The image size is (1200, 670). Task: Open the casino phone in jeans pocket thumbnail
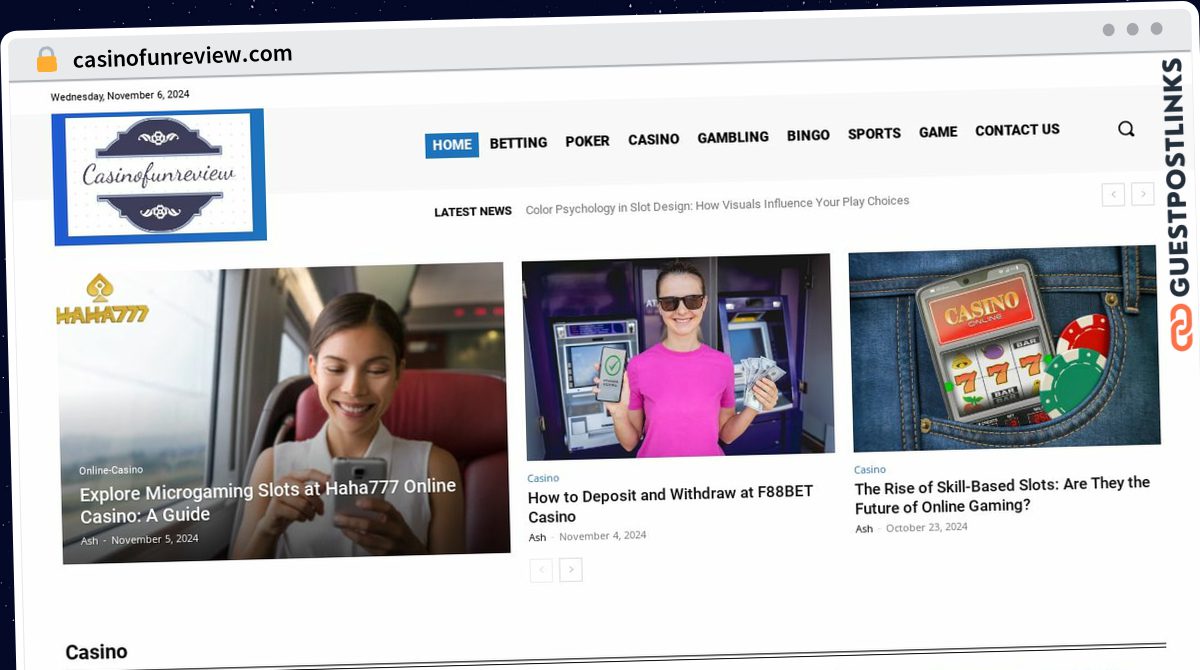coord(1003,348)
